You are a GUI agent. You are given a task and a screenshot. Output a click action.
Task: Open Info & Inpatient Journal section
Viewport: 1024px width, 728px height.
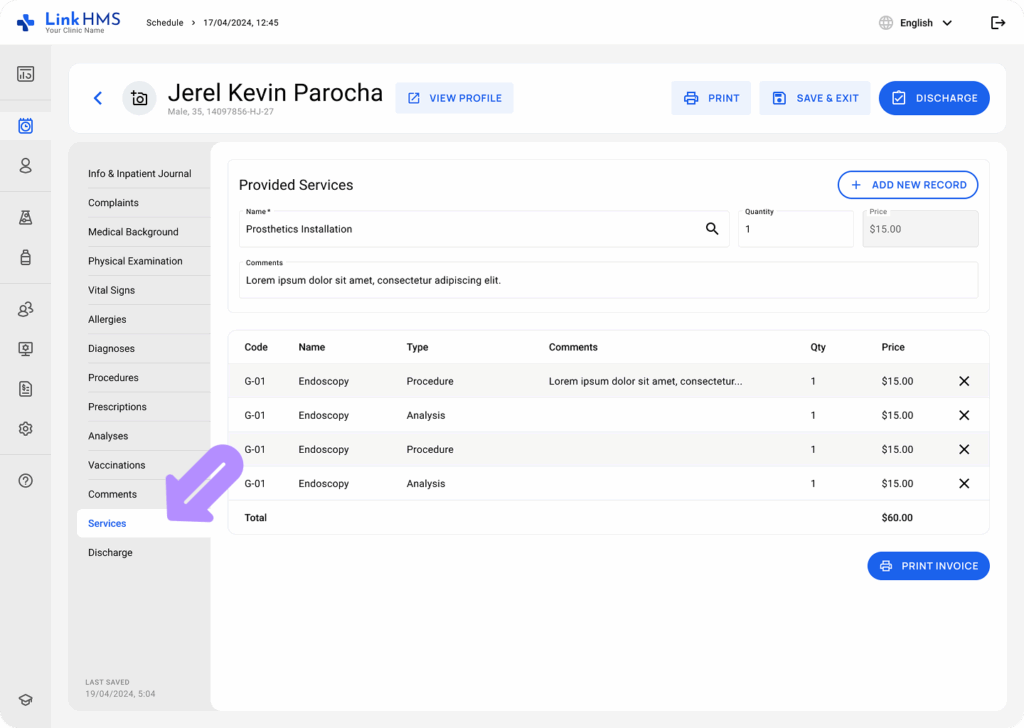tap(140, 174)
